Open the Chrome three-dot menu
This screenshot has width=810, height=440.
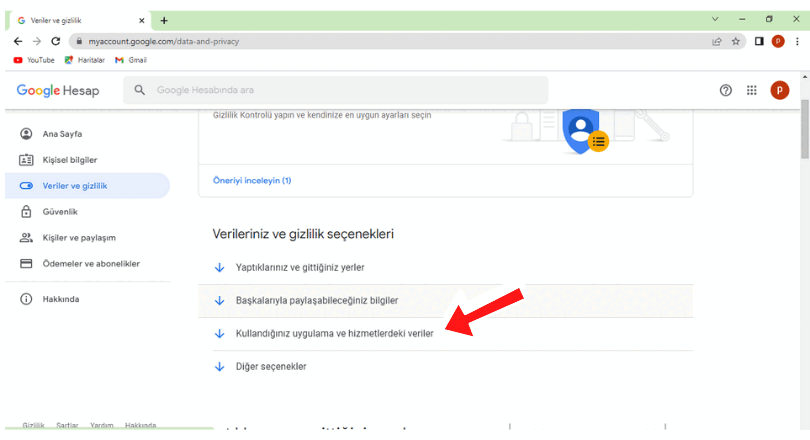[x=797, y=41]
